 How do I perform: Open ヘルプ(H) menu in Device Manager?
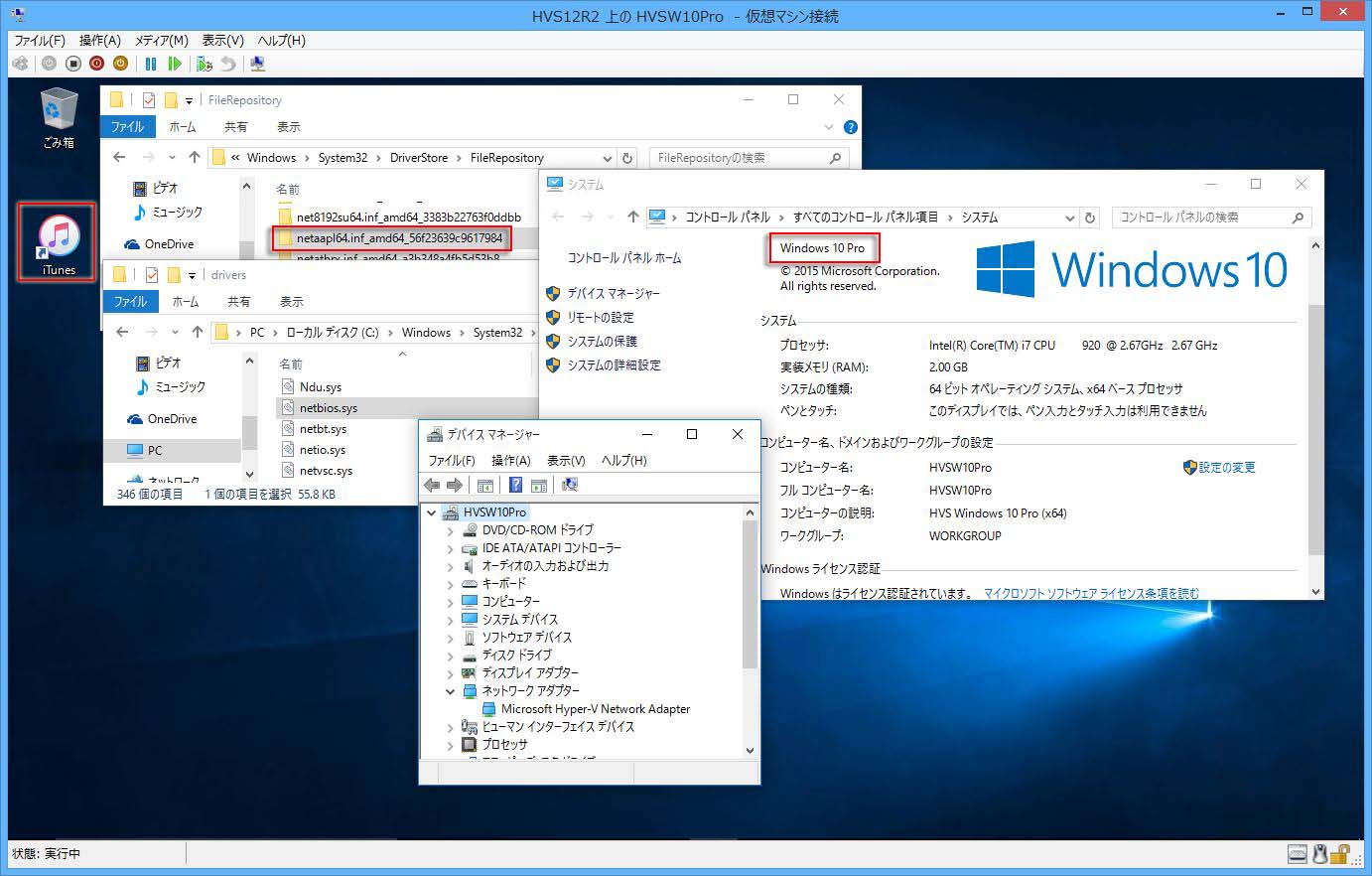[x=624, y=461]
